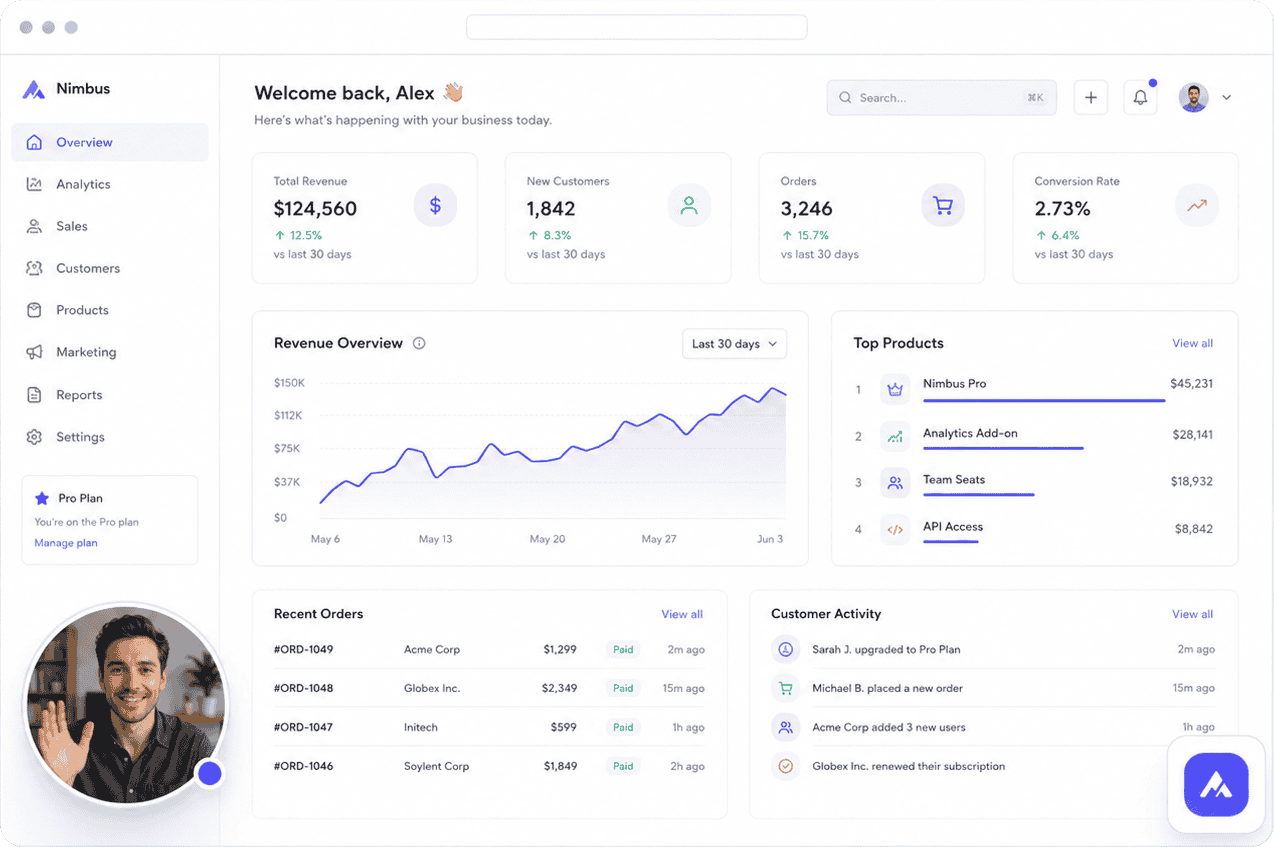This screenshot has width=1274, height=847.
Task: Open the Last 30 days dropdown
Action: click(x=734, y=344)
